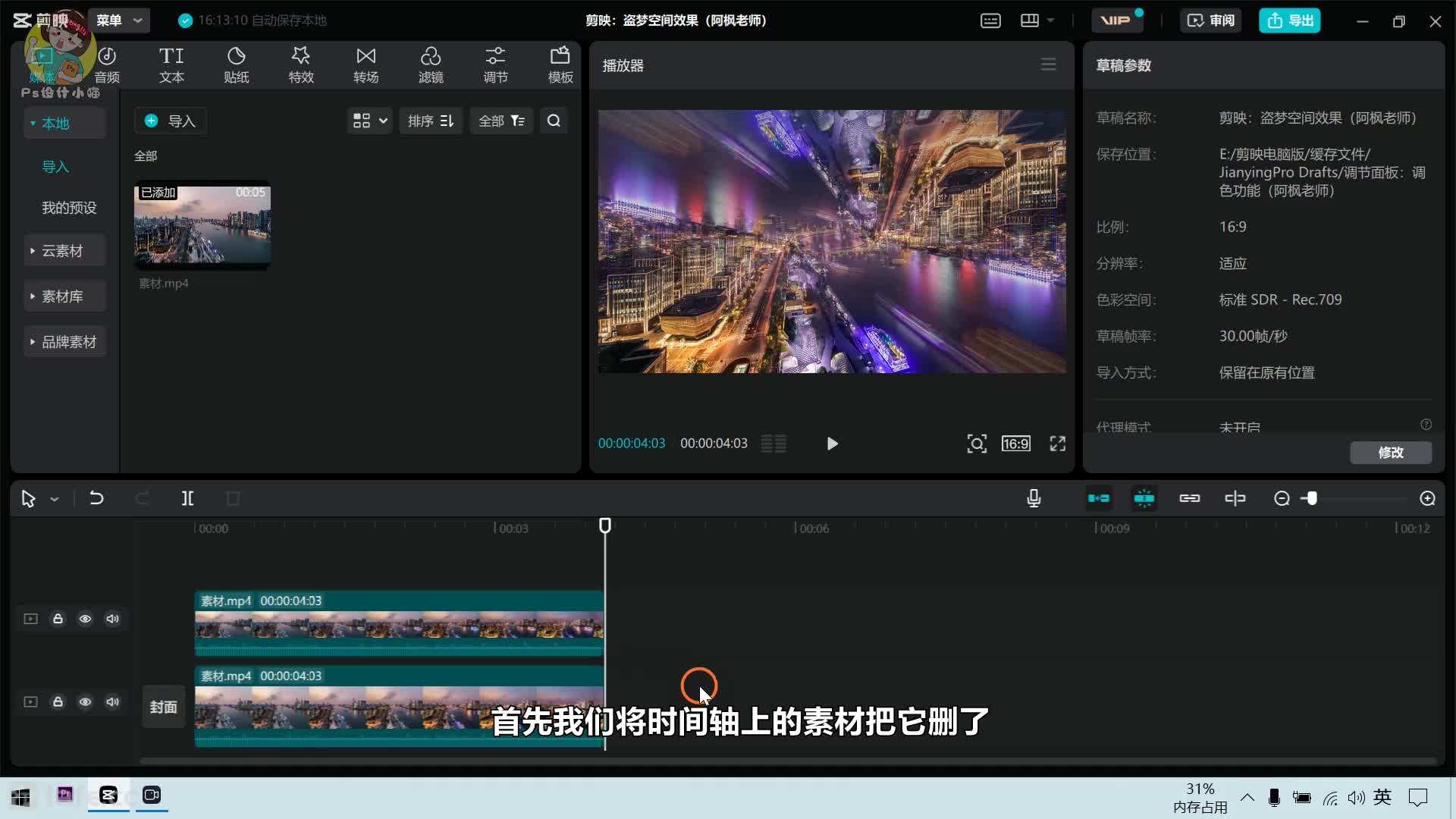Image resolution: width=1456 pixels, height=819 pixels.
Task: Open the 模板 (template) tab
Action: tap(560, 65)
